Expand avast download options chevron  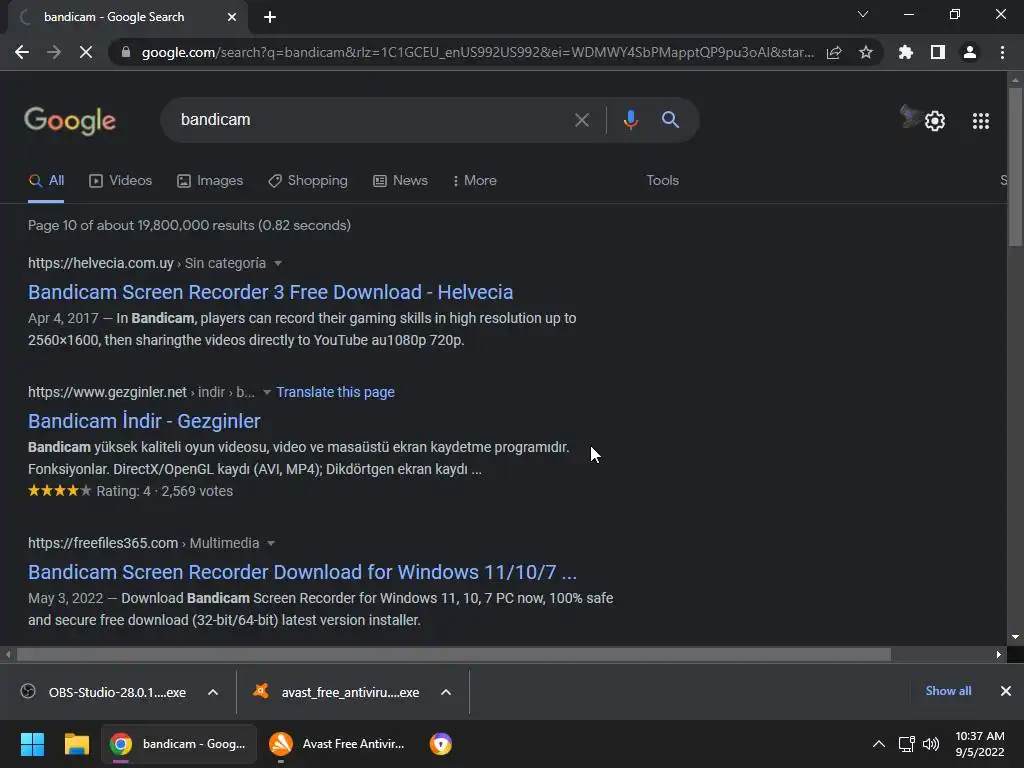tap(446, 692)
